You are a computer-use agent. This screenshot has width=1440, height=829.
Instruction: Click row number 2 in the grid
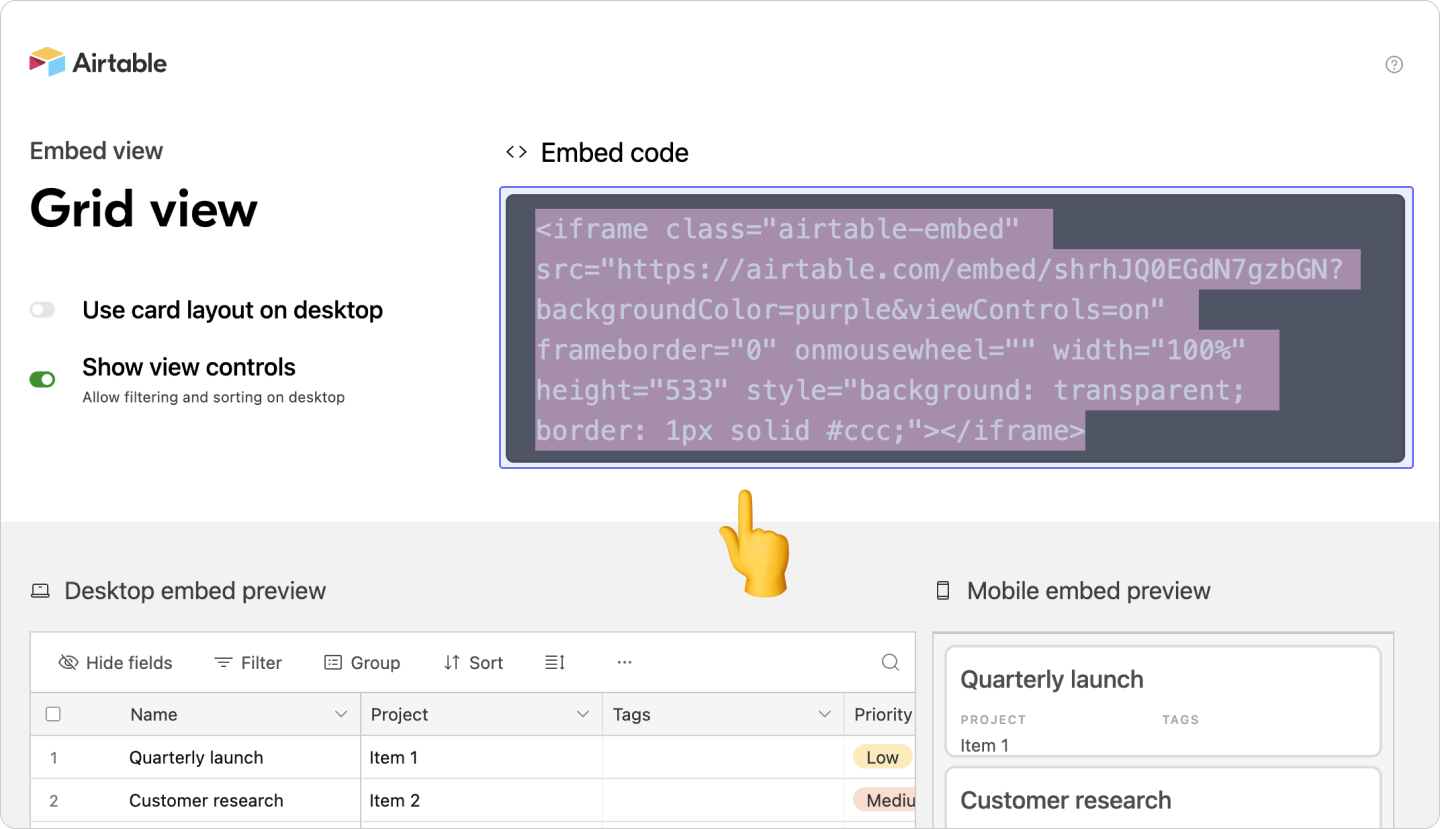[53, 801]
